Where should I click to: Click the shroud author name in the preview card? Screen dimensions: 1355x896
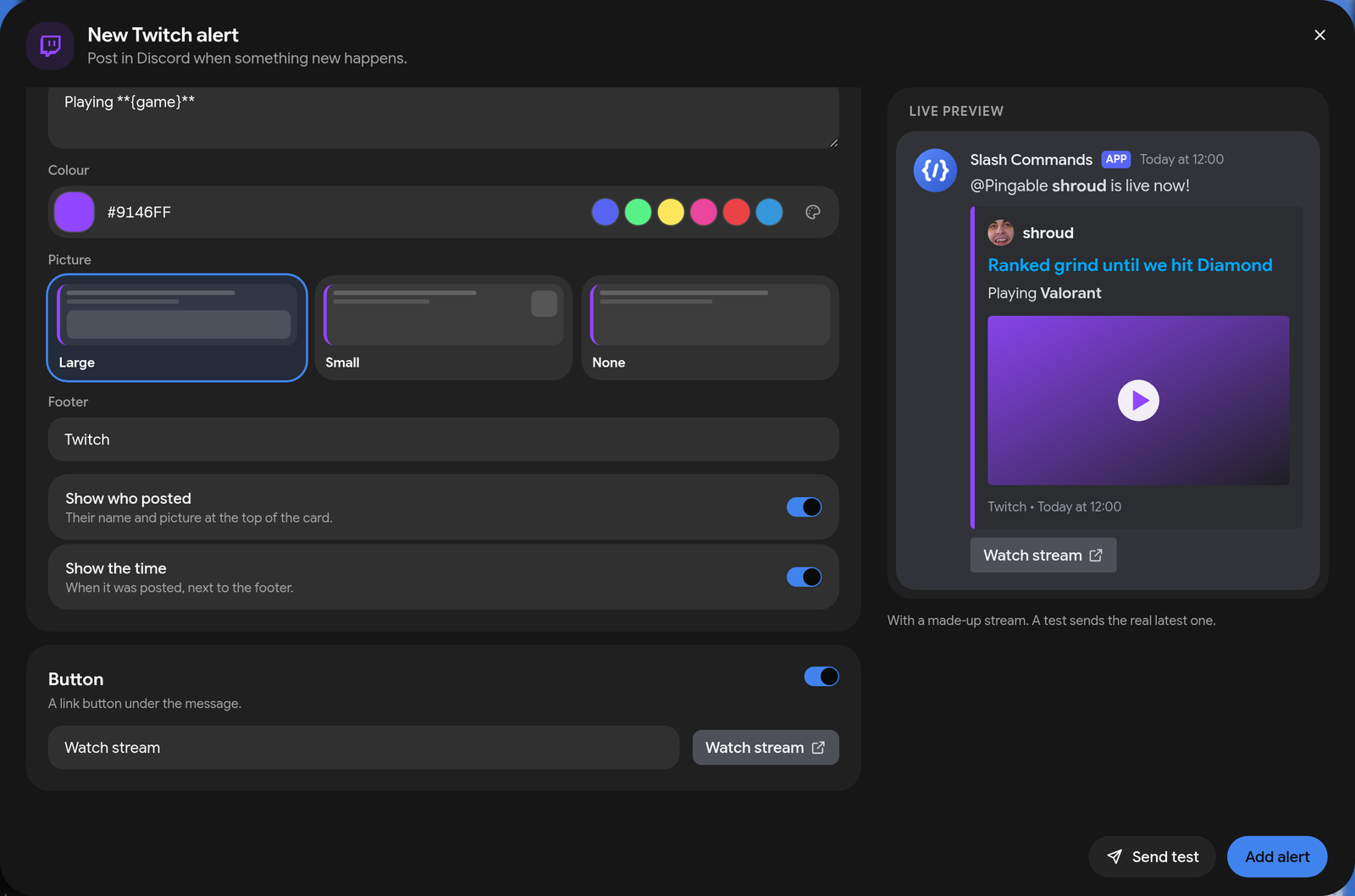1048,233
